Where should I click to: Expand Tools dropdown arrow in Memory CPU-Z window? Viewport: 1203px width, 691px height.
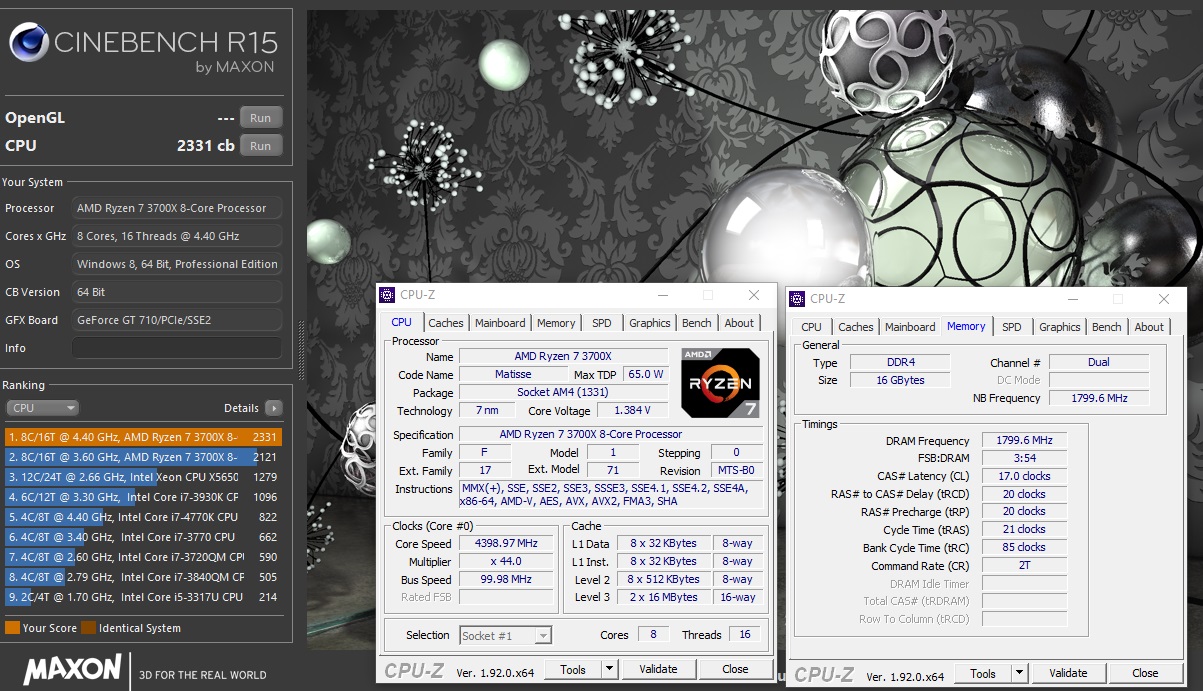click(x=1019, y=673)
